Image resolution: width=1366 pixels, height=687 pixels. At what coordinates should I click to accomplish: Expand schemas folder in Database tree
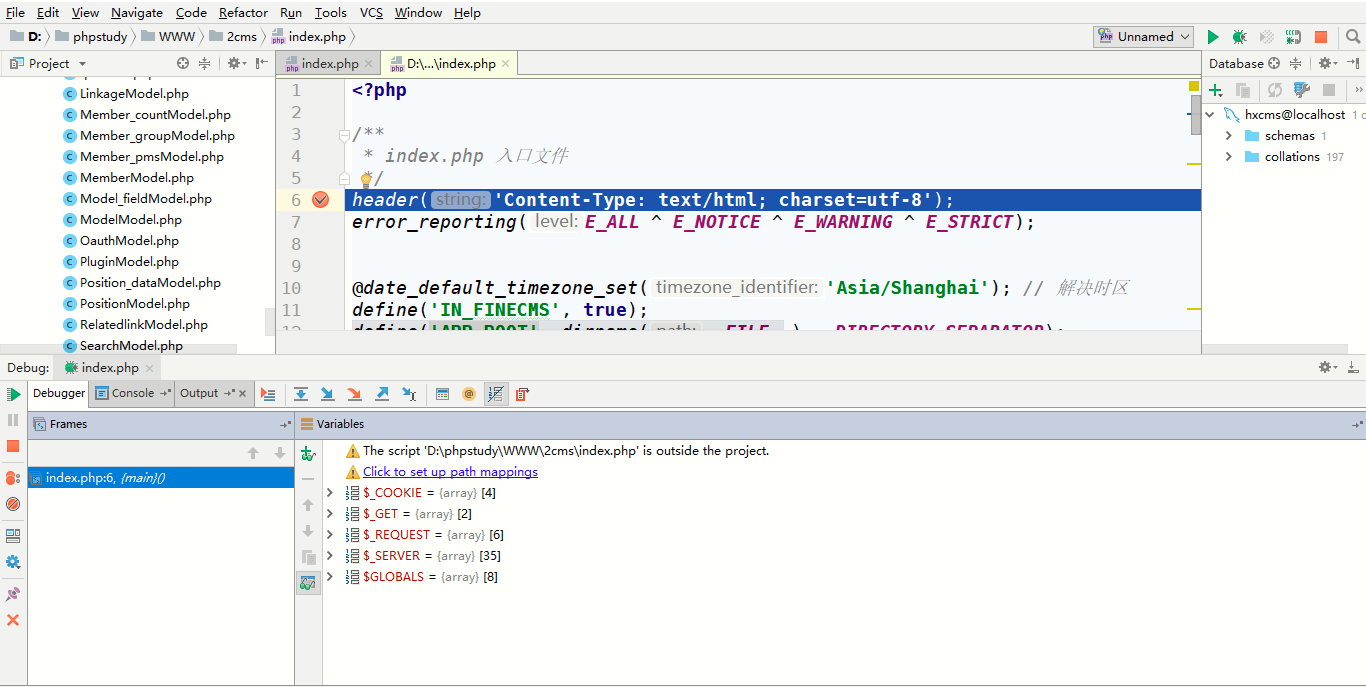(1229, 136)
